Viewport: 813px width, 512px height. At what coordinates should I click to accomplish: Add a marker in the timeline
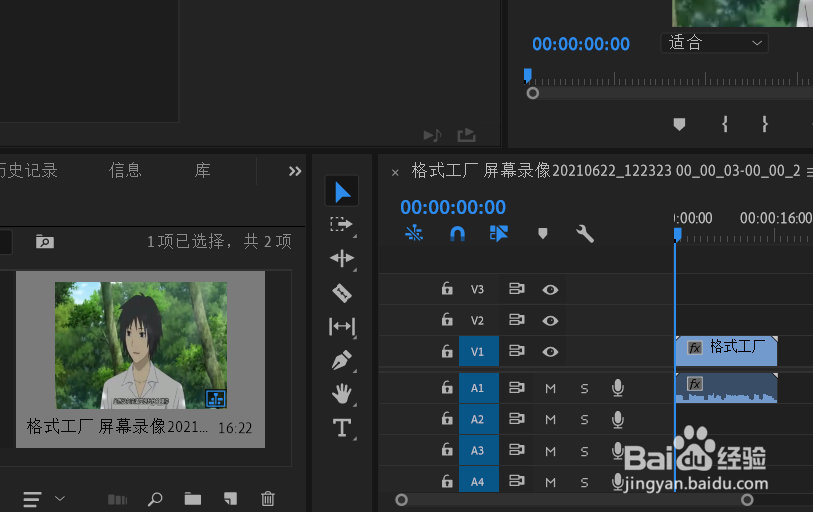(542, 233)
